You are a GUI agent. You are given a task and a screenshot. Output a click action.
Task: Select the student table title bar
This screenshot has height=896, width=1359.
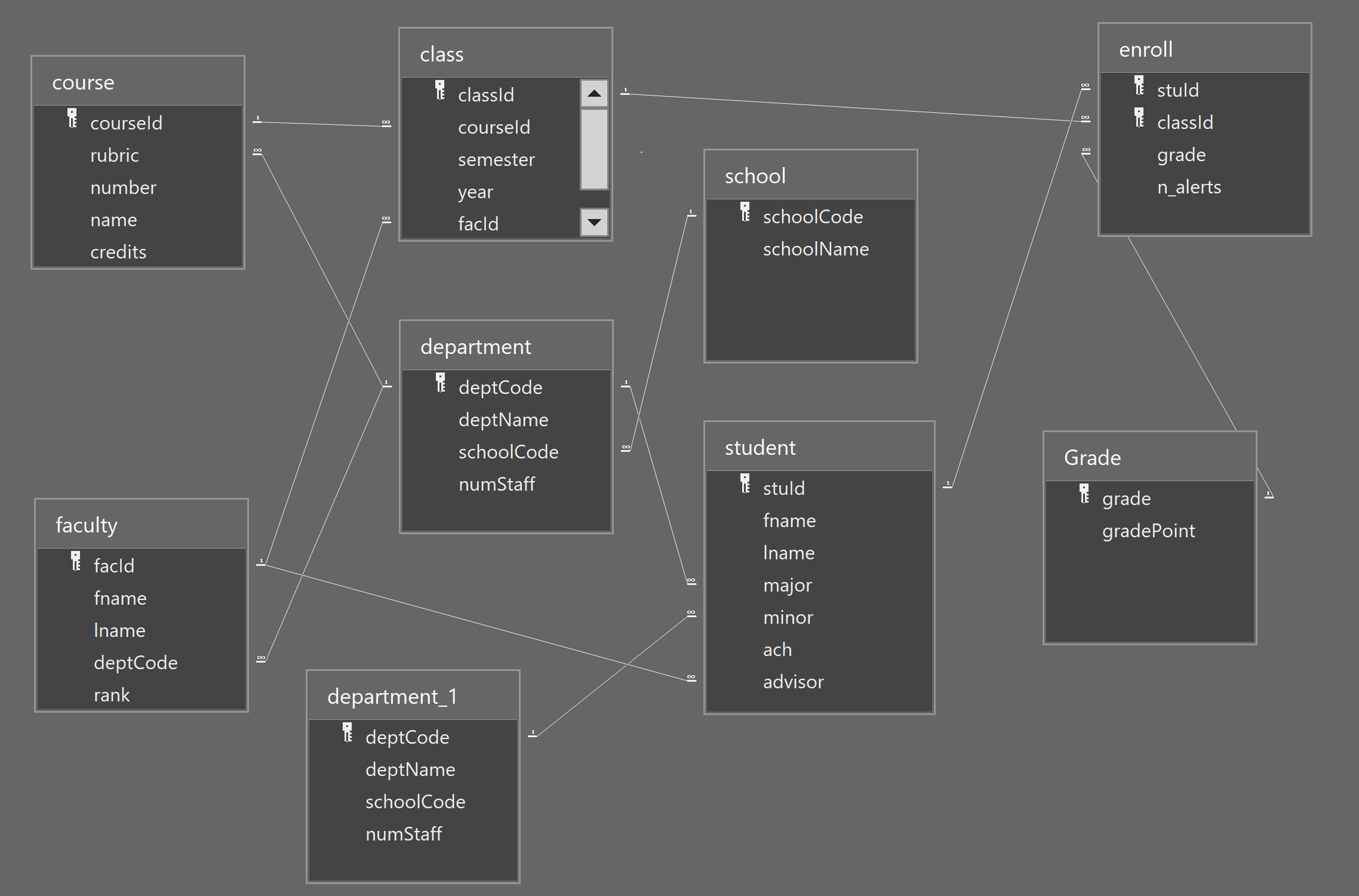coord(819,447)
